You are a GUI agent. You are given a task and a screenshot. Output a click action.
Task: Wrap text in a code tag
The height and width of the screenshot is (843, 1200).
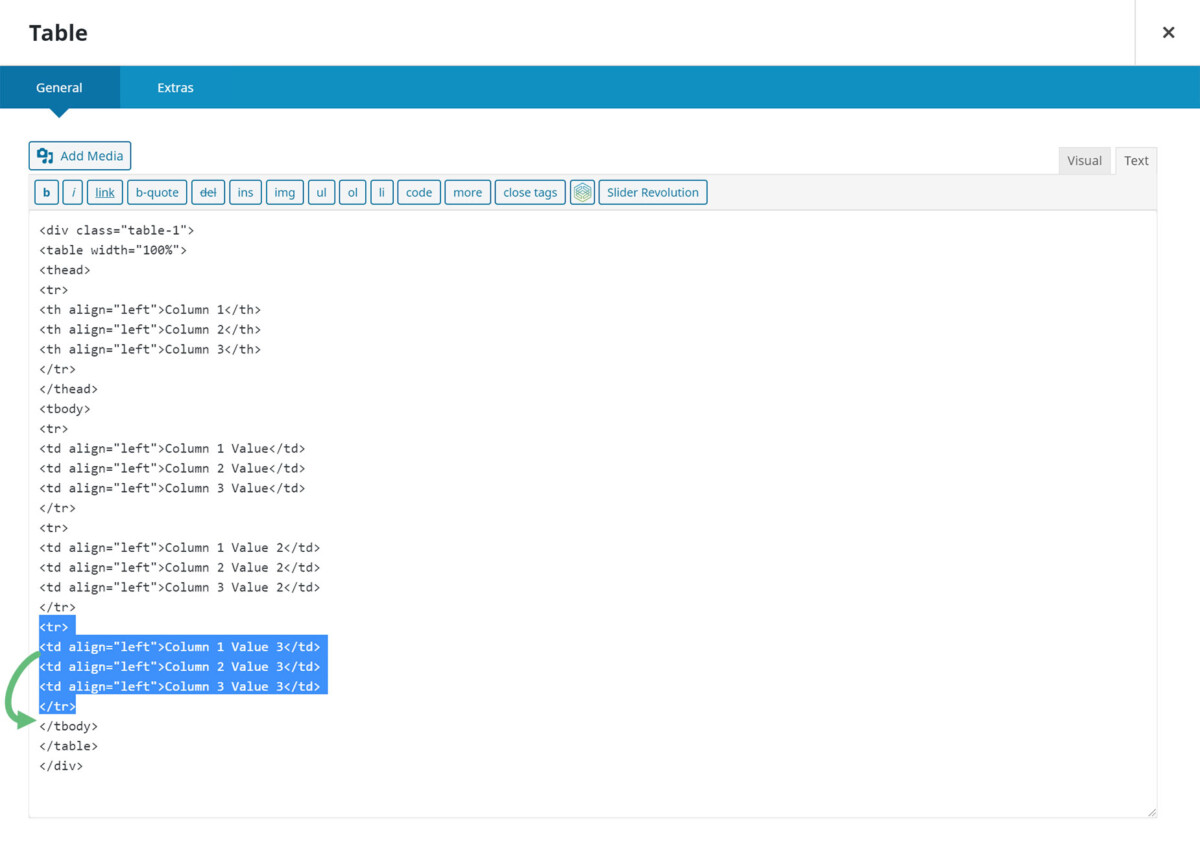click(x=418, y=192)
